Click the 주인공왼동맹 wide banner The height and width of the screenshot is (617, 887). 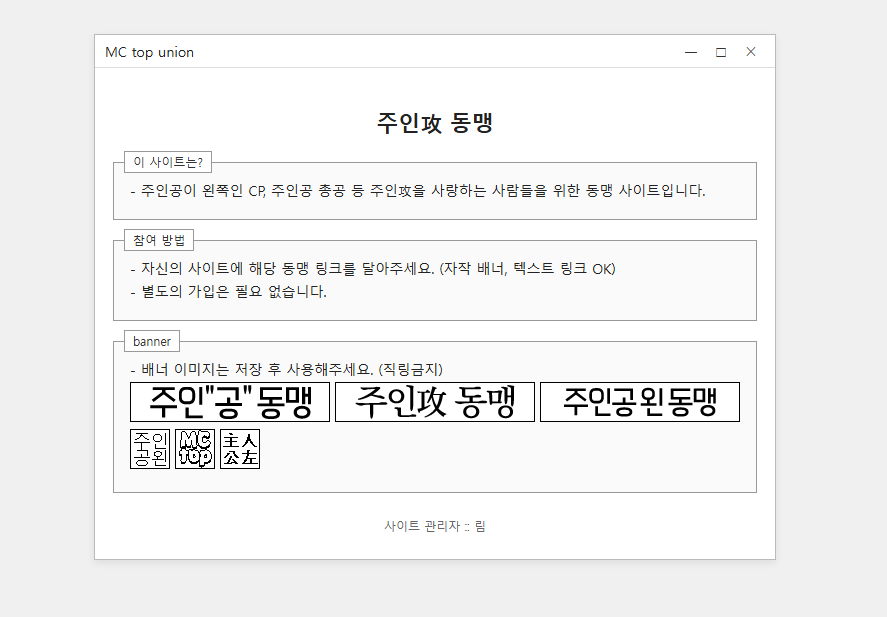640,402
